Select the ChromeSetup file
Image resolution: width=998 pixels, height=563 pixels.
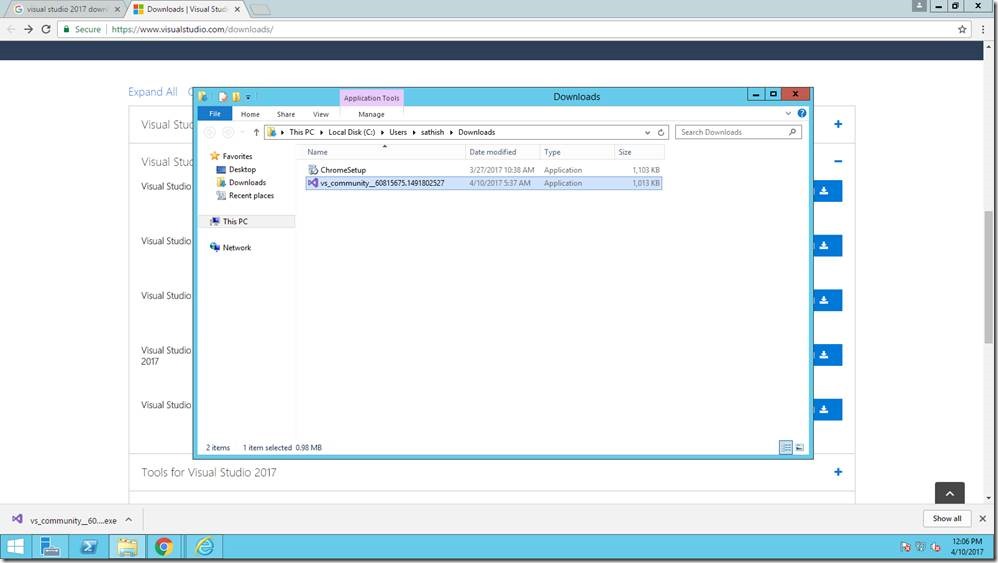pyautogui.click(x=484, y=170)
